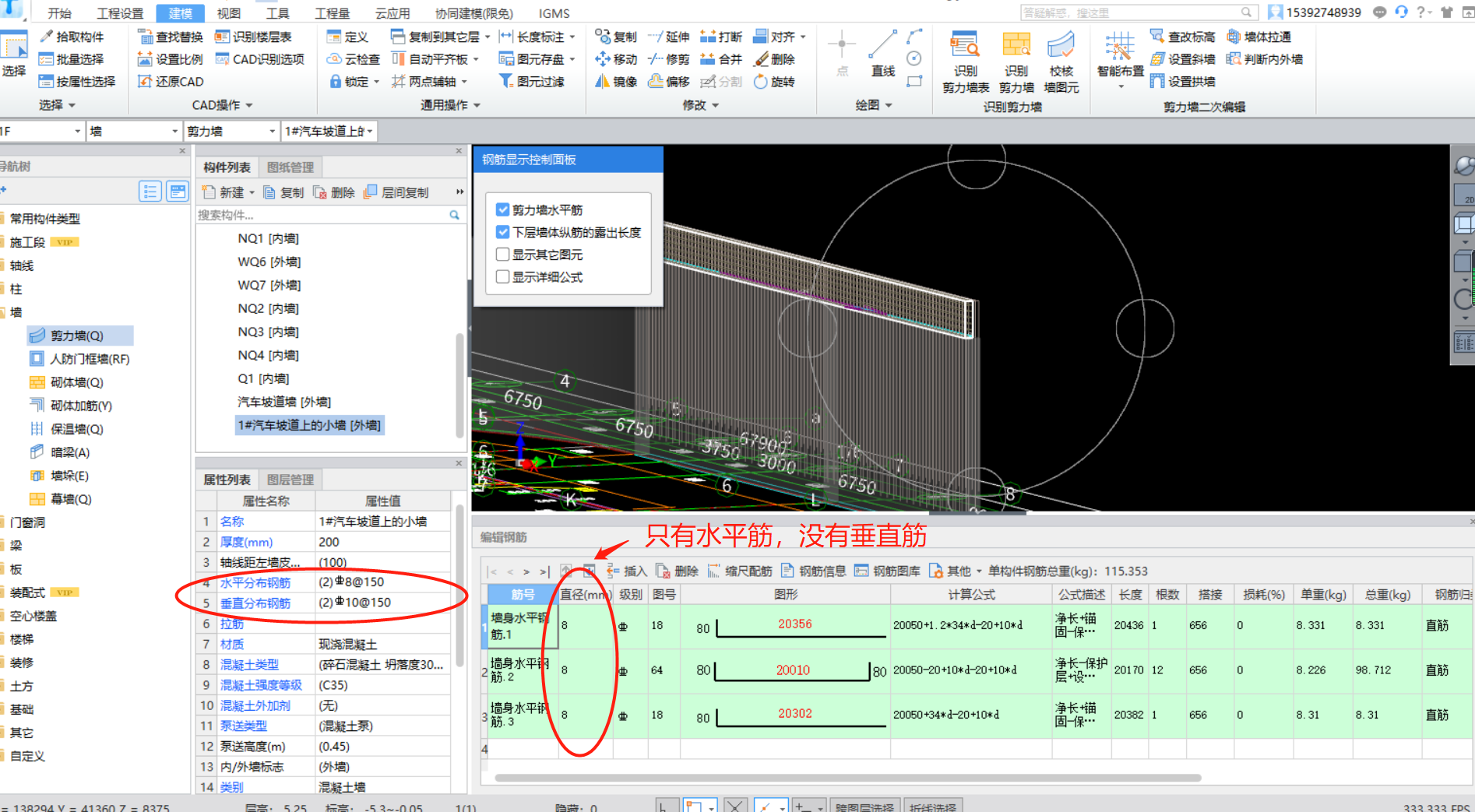Click 设置拱墙 arch wall tool
This screenshot has width=1475, height=812.
pos(1182,81)
